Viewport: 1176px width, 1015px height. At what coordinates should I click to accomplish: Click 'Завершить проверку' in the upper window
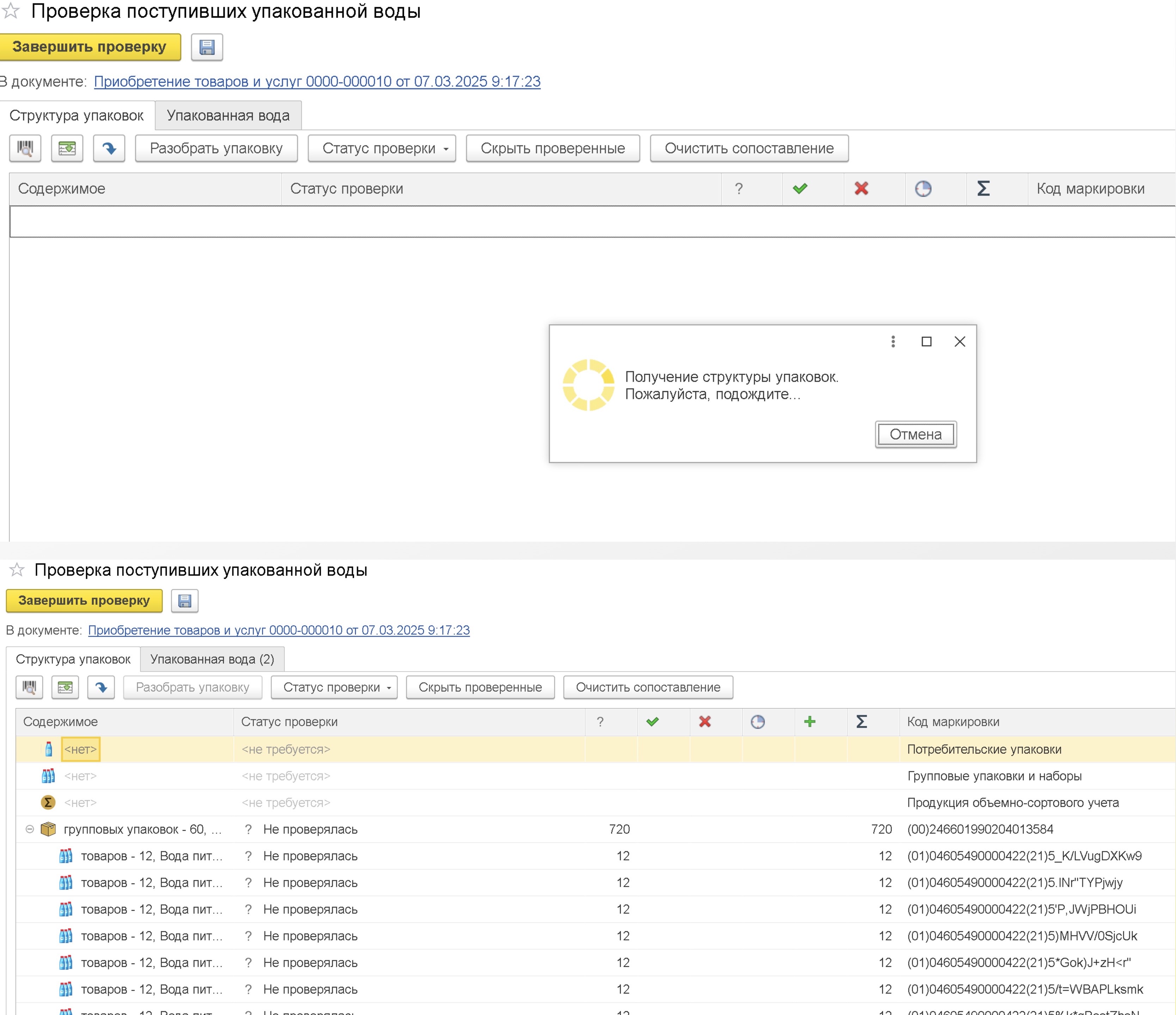(x=90, y=47)
